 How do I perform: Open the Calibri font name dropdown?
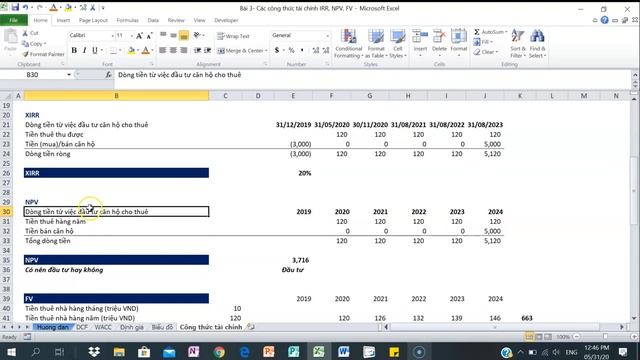click(112, 36)
